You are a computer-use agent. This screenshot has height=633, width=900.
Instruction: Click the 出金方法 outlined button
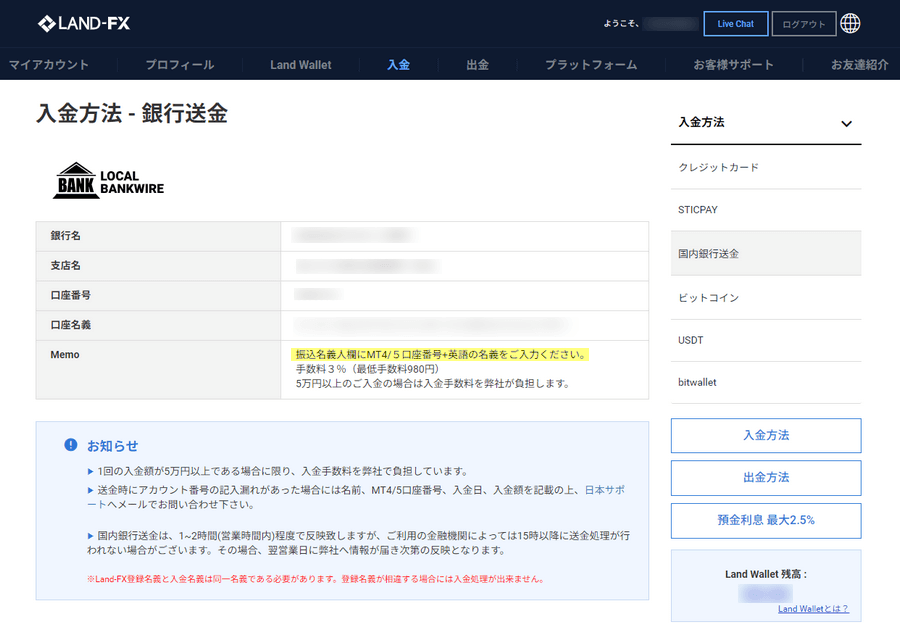click(766, 478)
